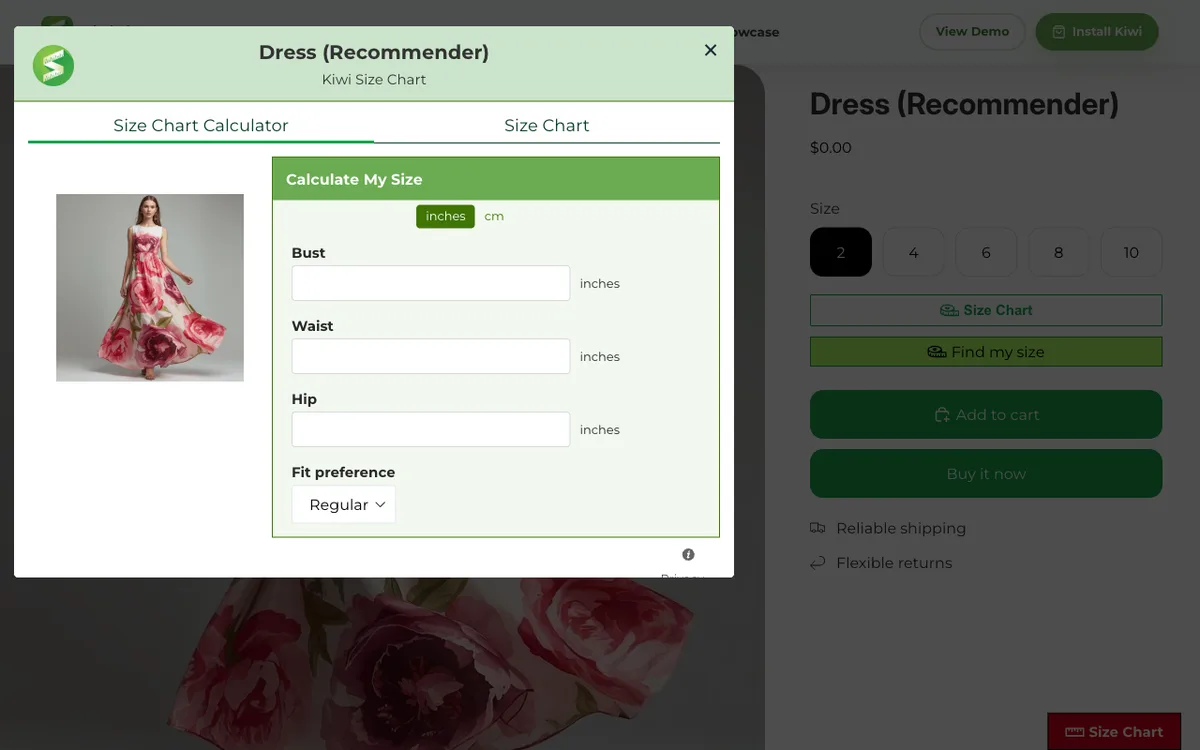Click the Dress (Recommender) product title

pos(964,103)
